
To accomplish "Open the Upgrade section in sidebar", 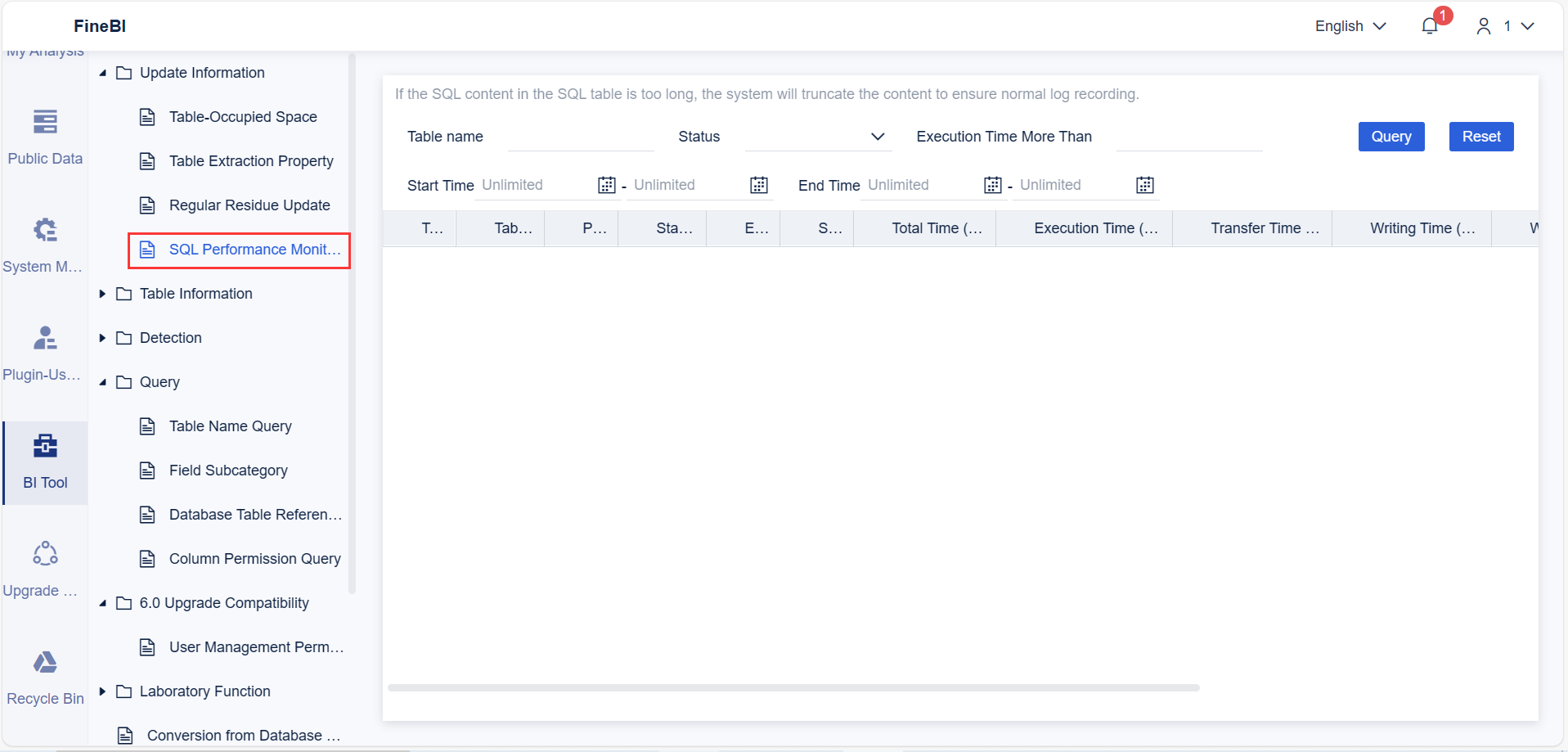I will click(x=43, y=567).
